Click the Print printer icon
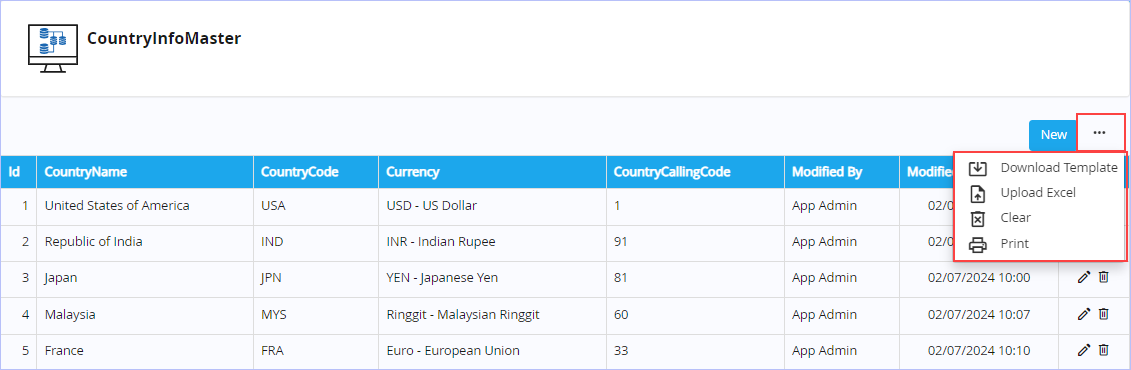The image size is (1131, 370). click(977, 245)
